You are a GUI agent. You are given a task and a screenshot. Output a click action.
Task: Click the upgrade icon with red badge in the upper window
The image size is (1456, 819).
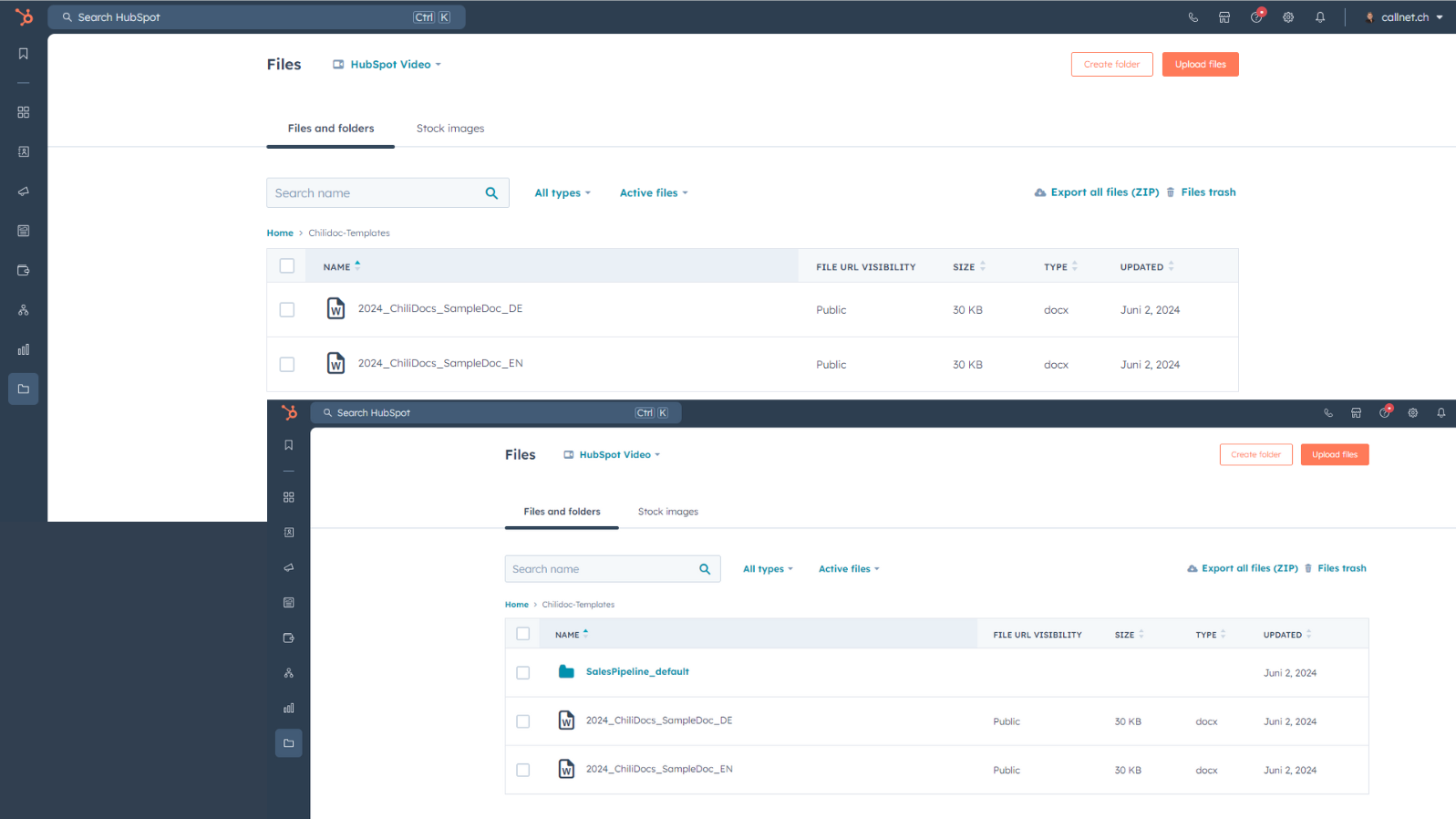(1257, 16)
